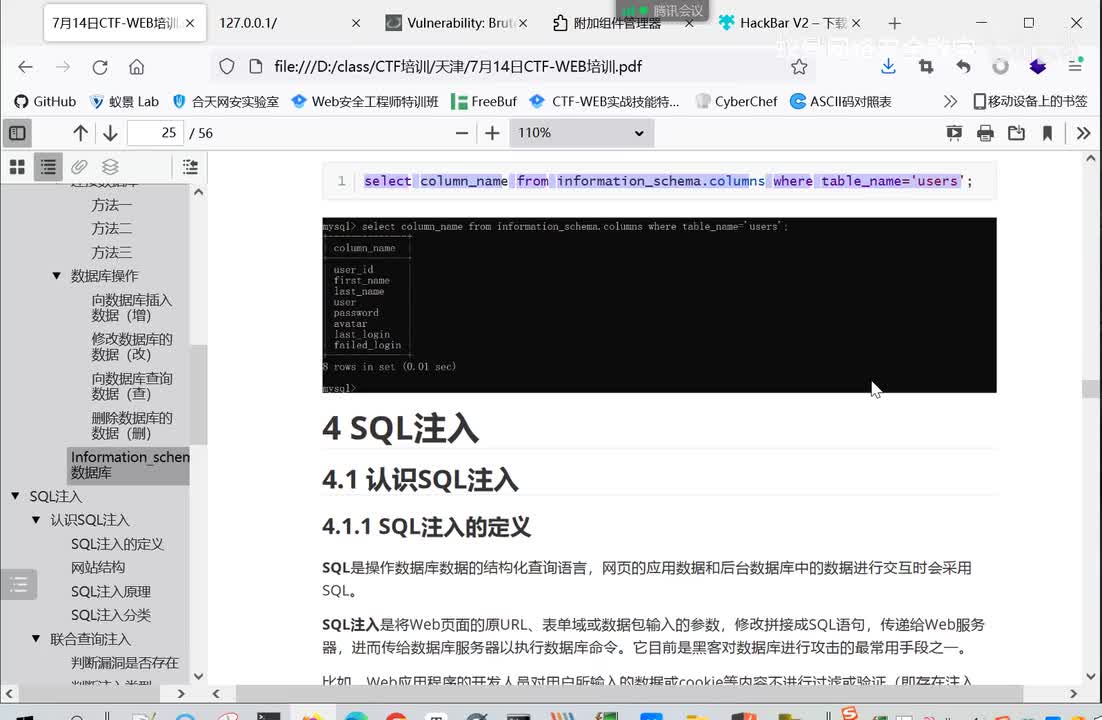This screenshot has width=1102, height=720.
Task: Open a new browser tab with plus
Action: [x=894, y=23]
